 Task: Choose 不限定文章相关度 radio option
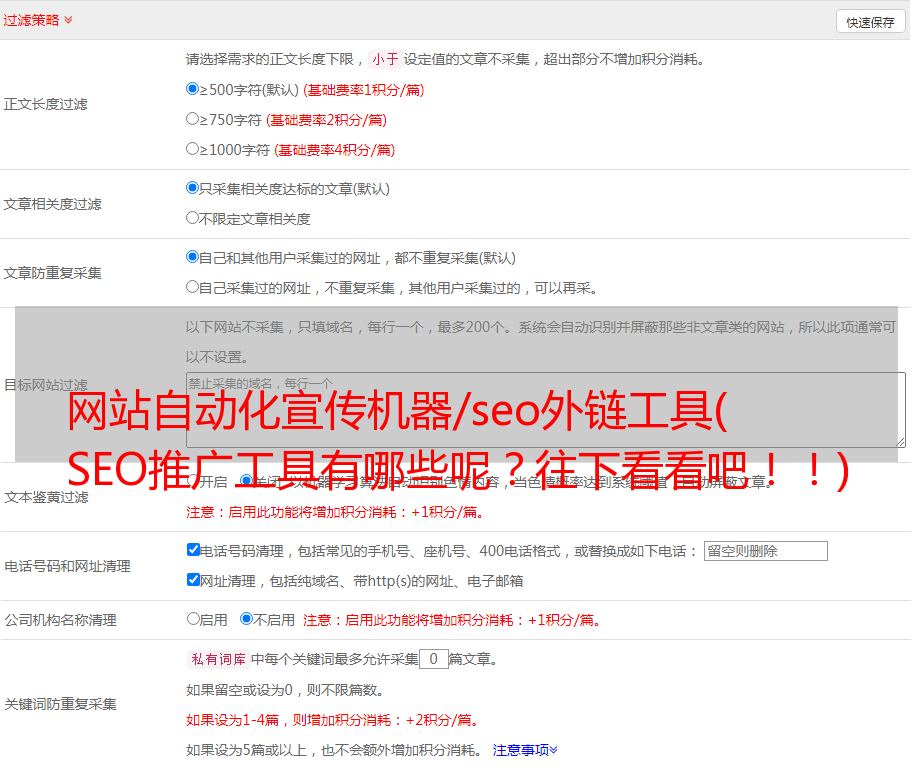(193, 218)
